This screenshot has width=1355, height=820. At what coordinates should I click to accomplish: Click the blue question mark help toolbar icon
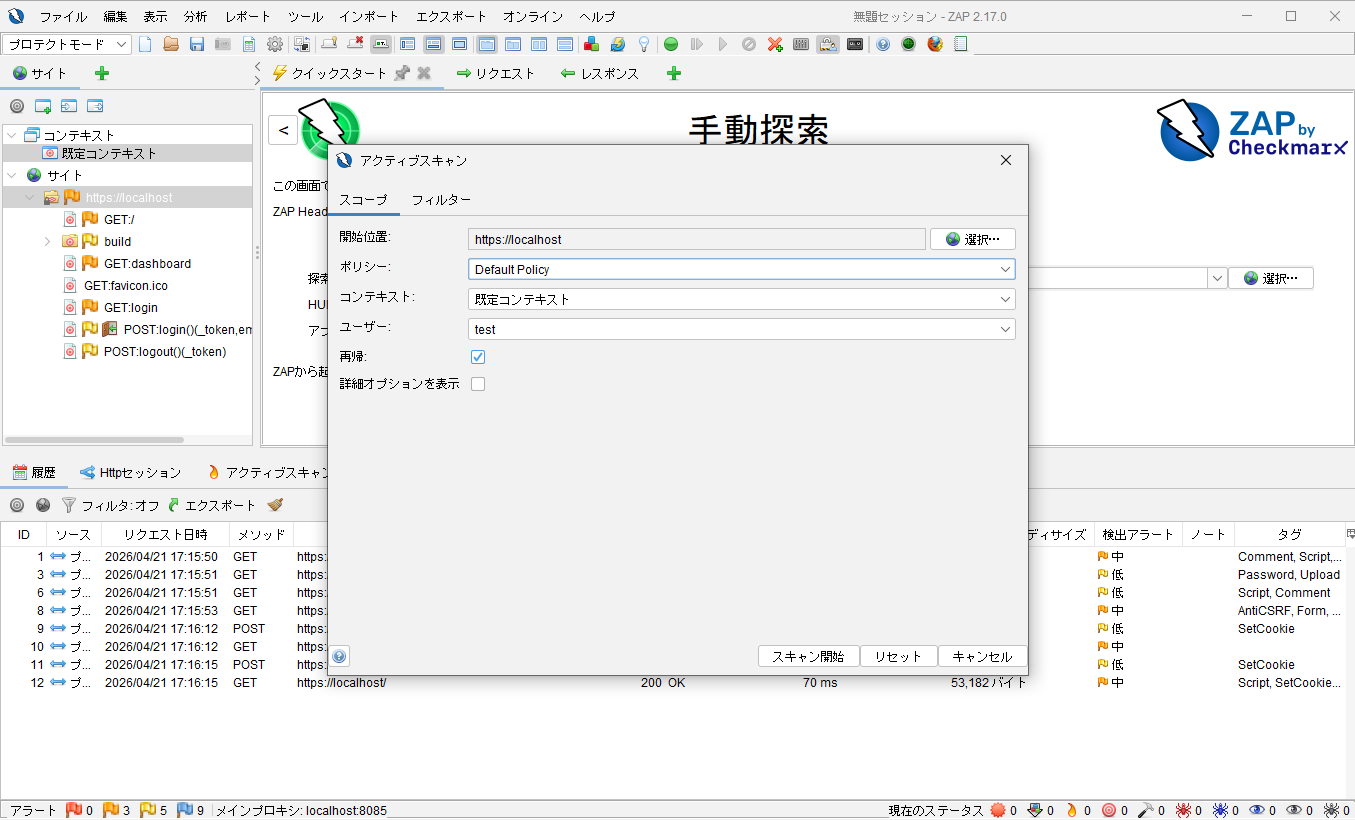[883, 44]
